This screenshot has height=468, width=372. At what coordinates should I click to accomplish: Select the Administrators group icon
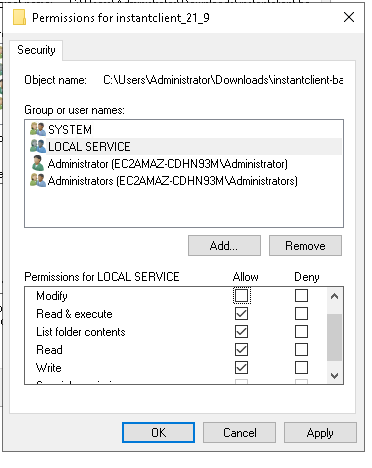point(38,181)
